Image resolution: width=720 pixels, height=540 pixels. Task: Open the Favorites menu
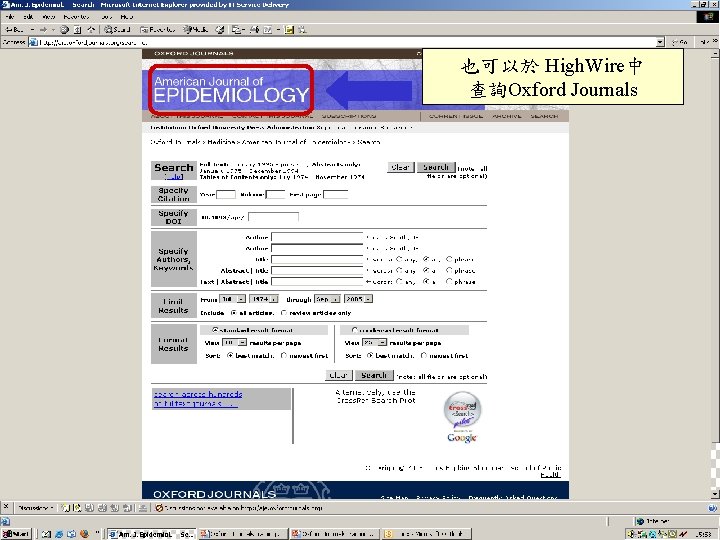77,17
